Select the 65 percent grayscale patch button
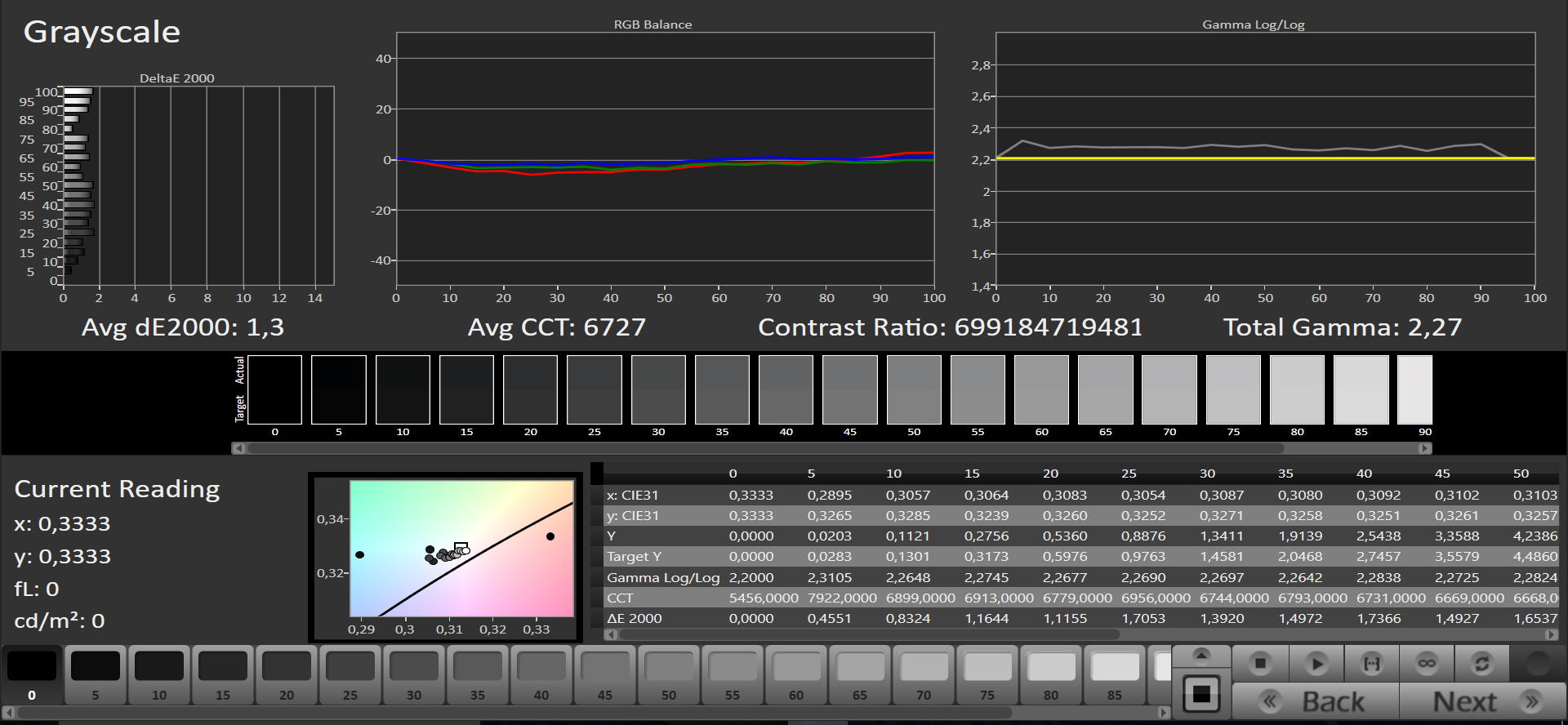This screenshot has height=725, width=1568. (860, 674)
